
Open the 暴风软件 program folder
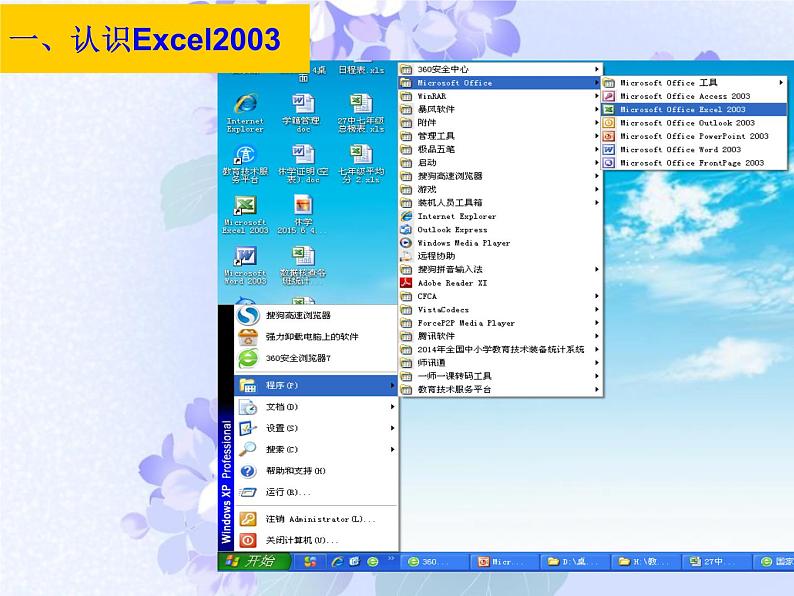click(x=500, y=109)
